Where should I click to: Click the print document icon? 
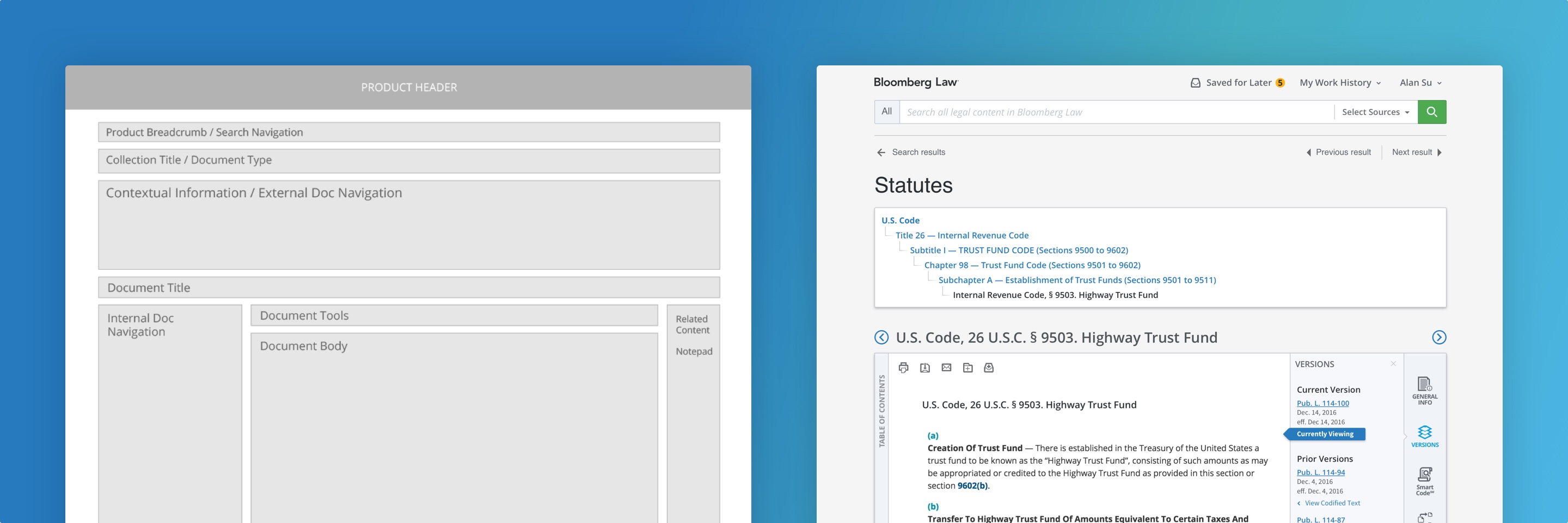(x=903, y=368)
